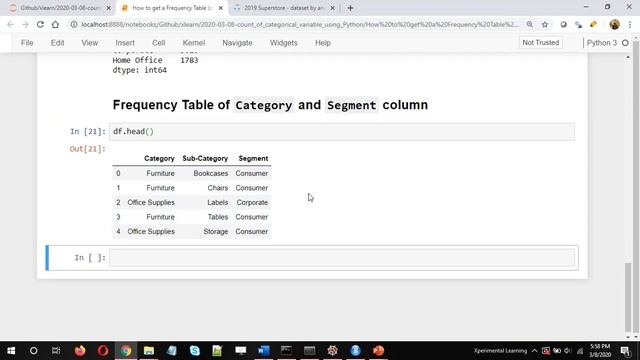Click the browser forward arrow

pyautogui.click(x=25, y=24)
